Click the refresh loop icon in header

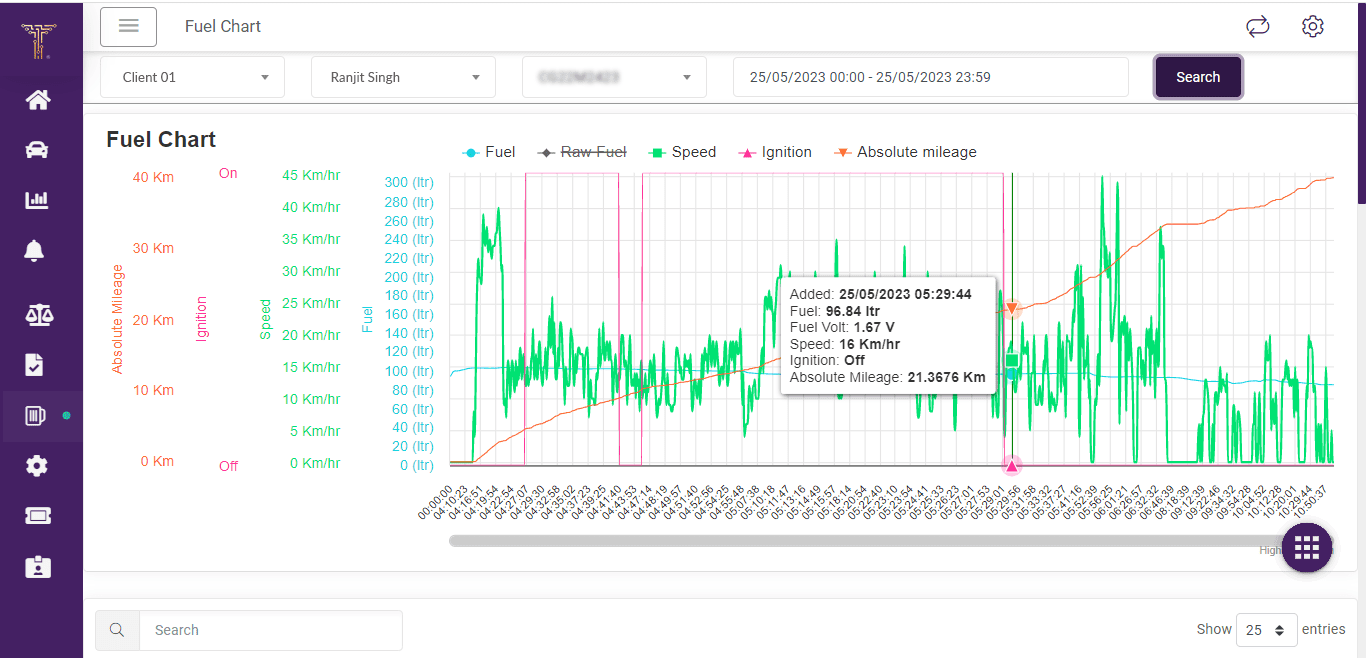click(x=1258, y=27)
